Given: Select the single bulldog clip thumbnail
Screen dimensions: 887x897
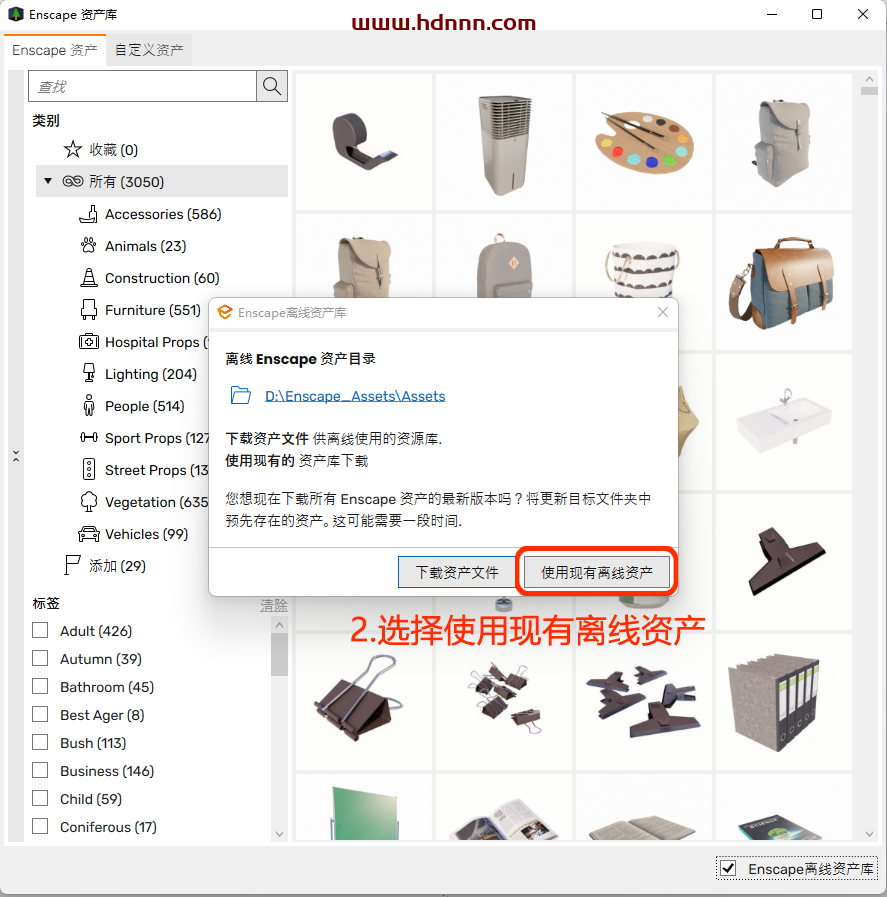Looking at the screenshot, I should coord(783,562).
